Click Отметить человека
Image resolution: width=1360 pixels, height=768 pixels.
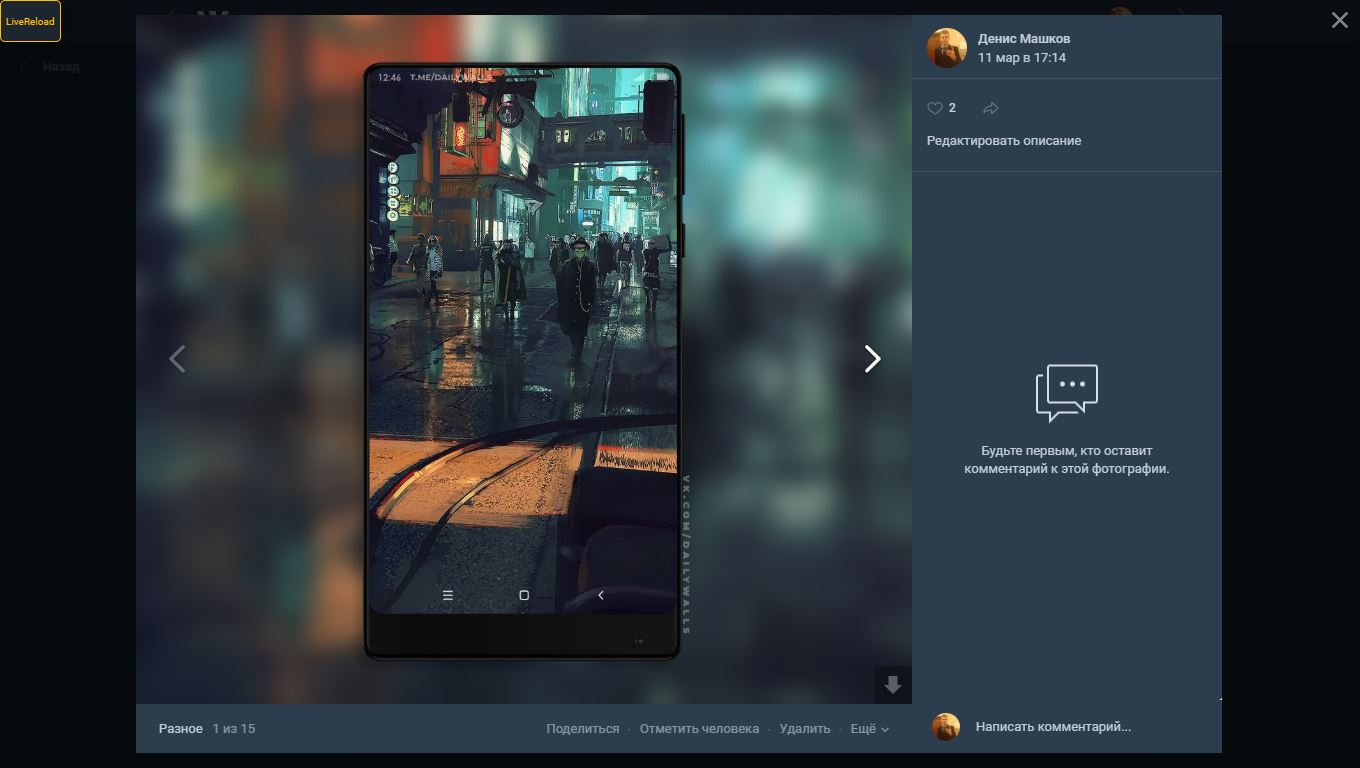point(699,729)
